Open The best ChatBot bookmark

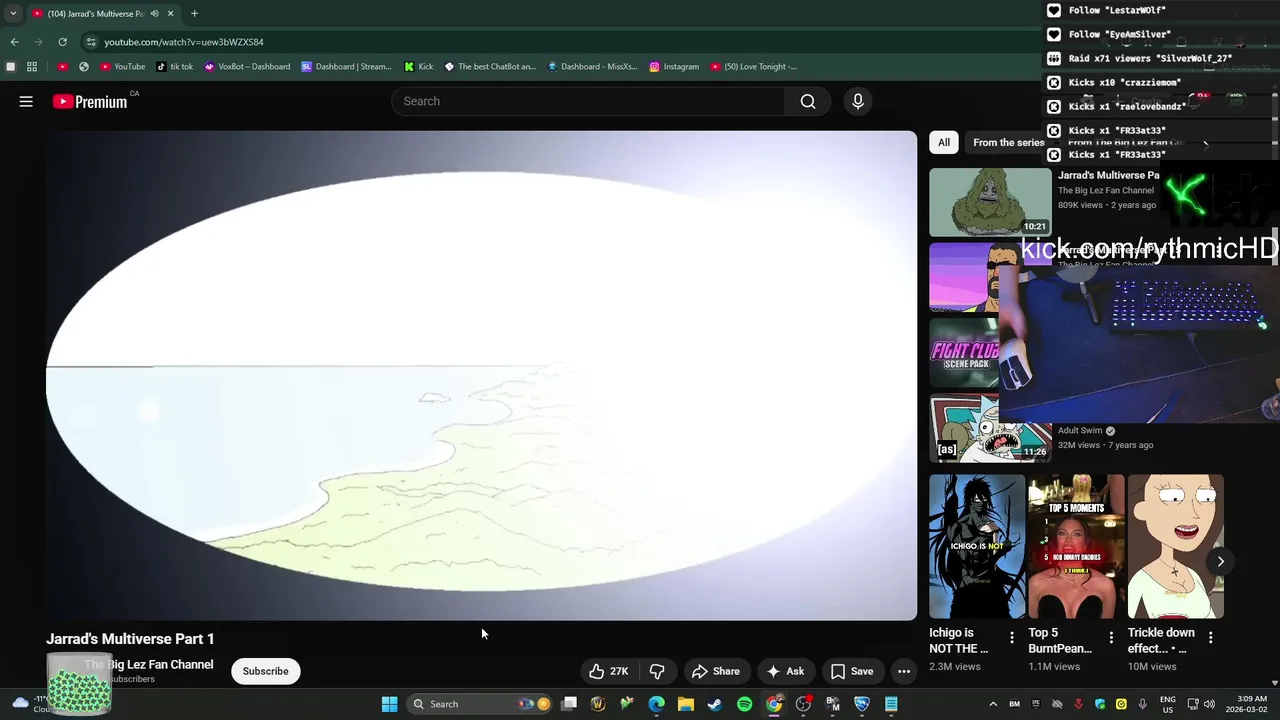490,67
